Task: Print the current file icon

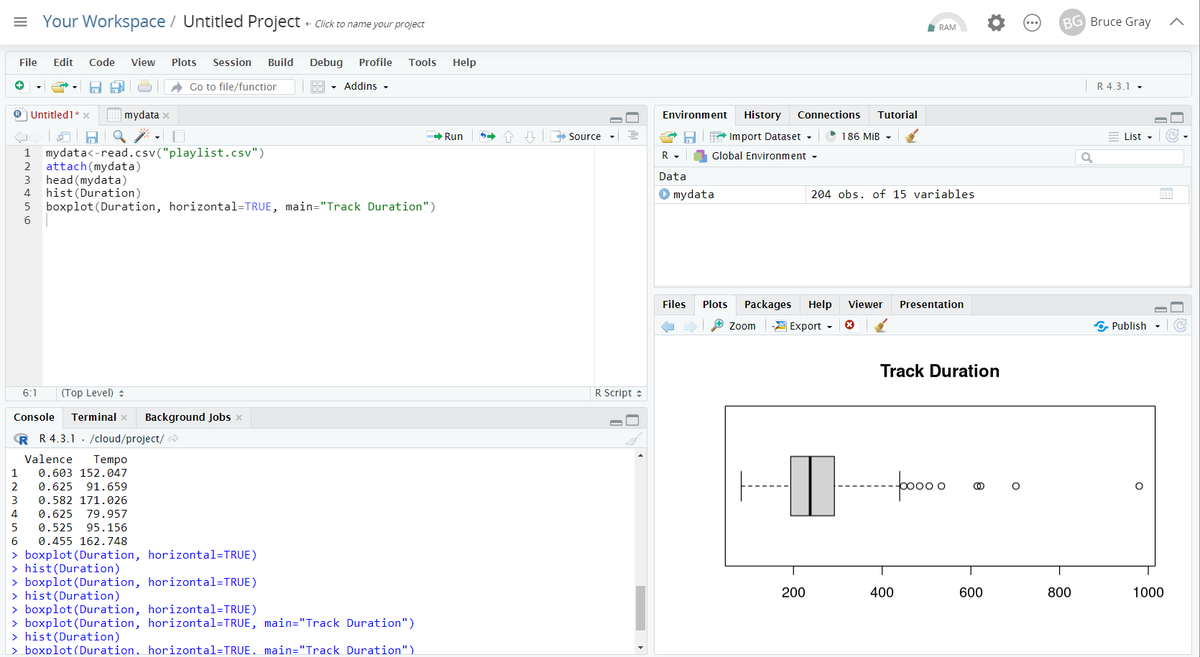Action: coord(145,86)
